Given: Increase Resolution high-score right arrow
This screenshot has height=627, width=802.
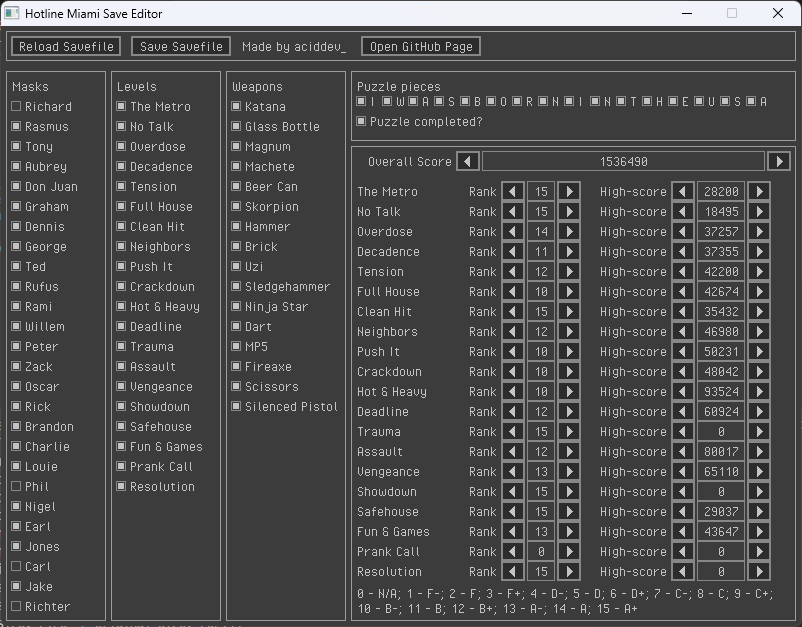Looking at the screenshot, I should coord(759,571).
